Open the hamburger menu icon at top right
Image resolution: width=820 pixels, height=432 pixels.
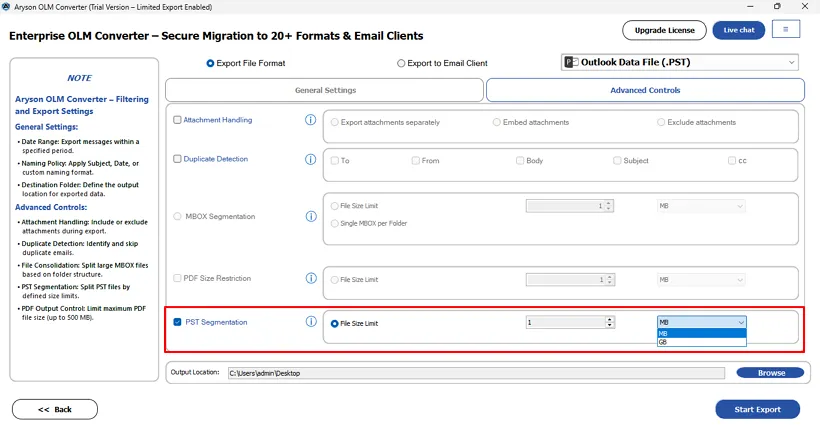point(785,30)
